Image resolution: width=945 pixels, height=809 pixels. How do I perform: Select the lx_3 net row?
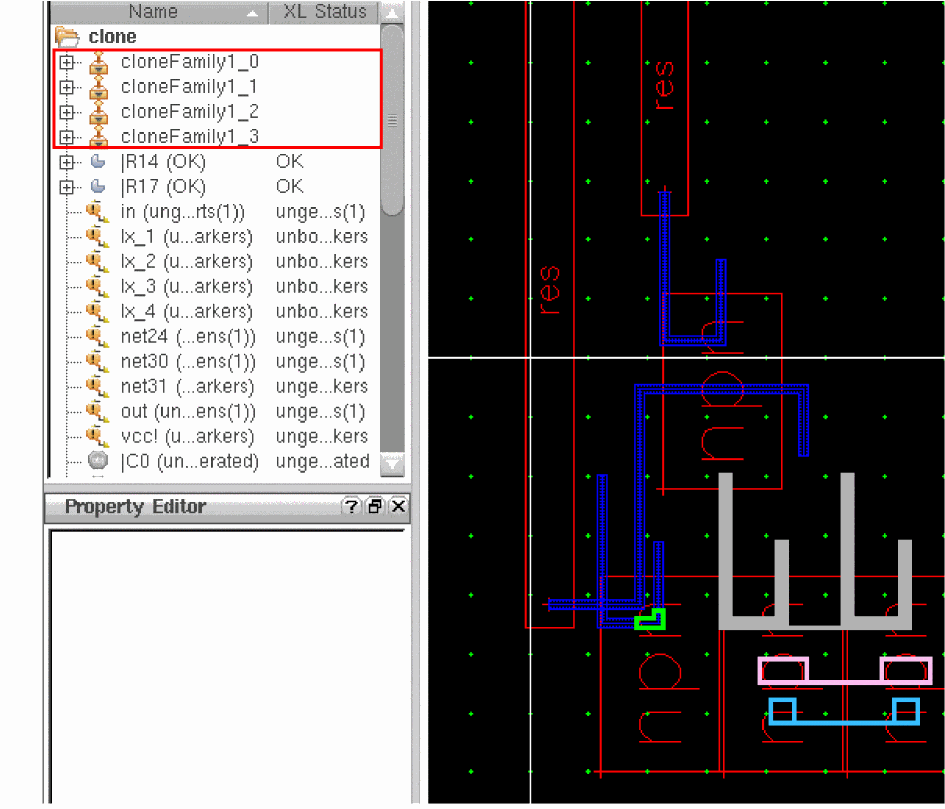[187, 287]
